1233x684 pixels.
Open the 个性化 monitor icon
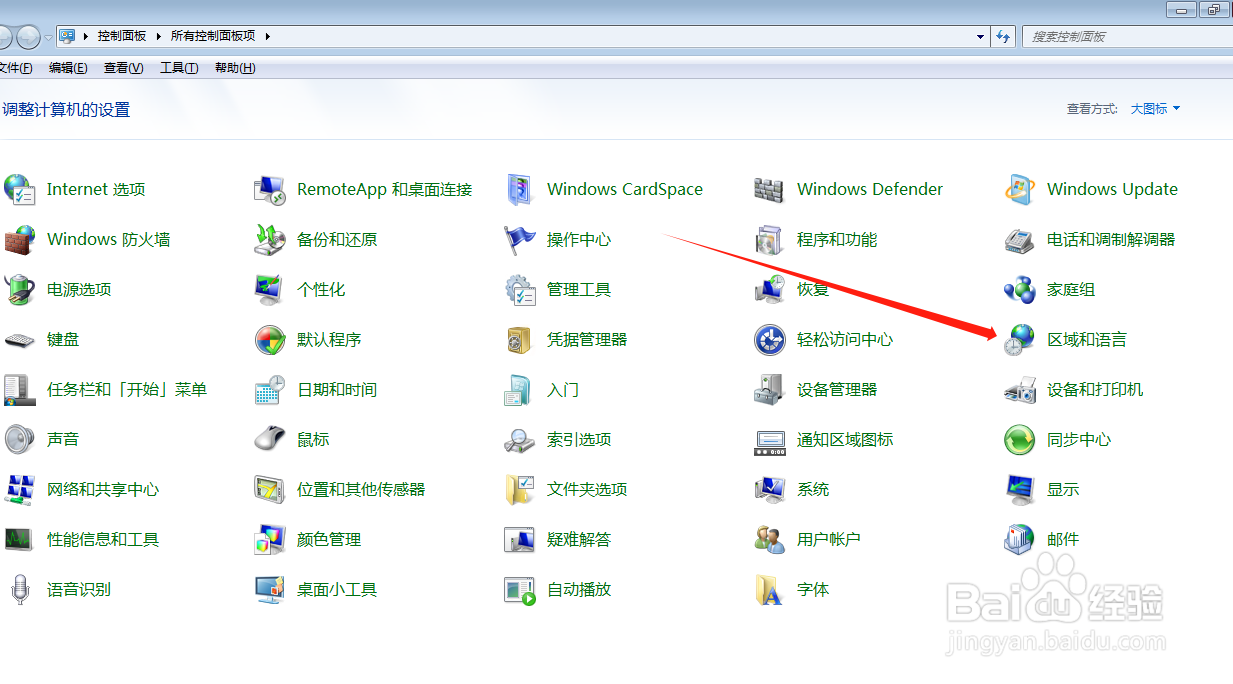coord(270,289)
